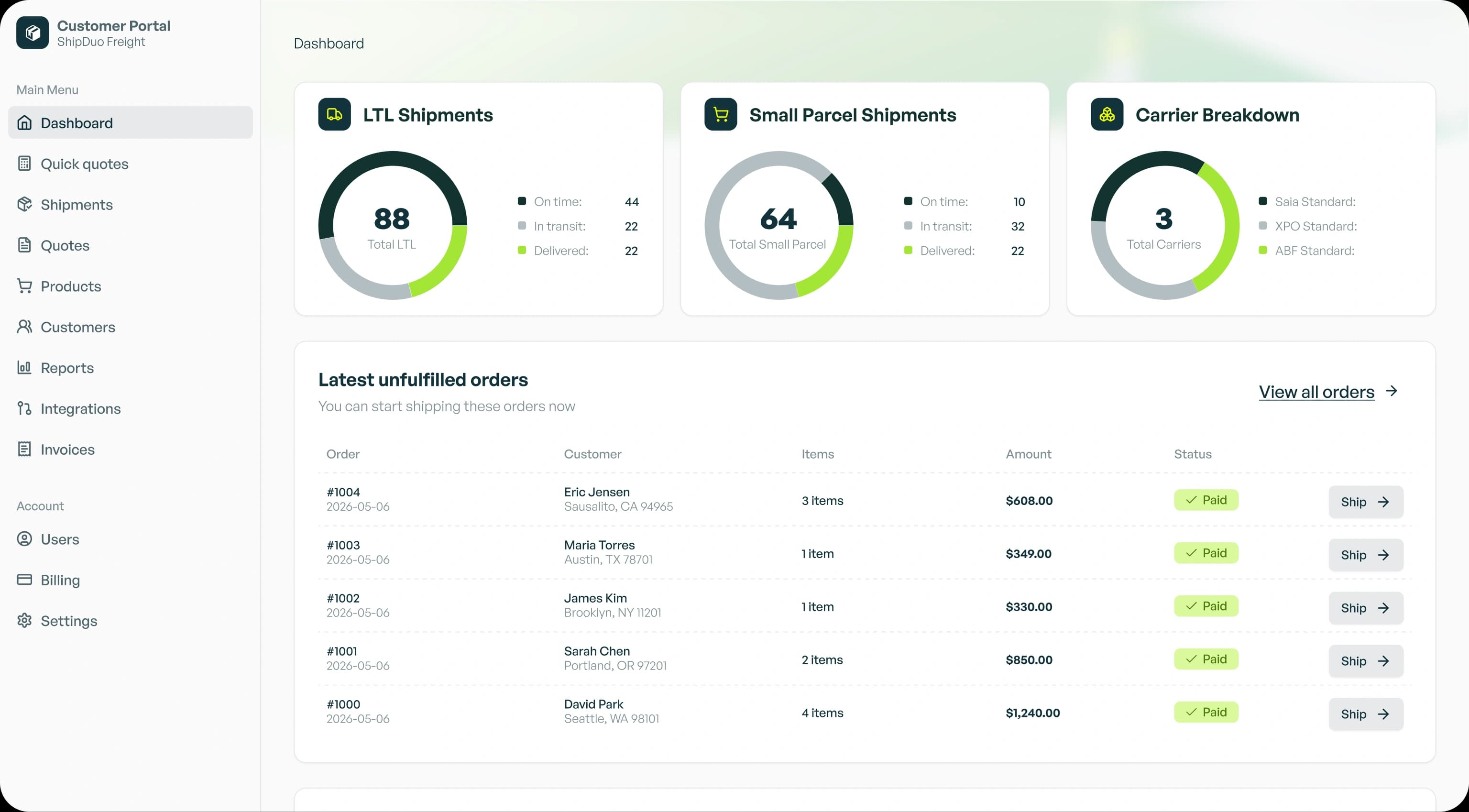The height and width of the screenshot is (812, 1469).
Task: Click the Items column header
Action: pos(817,454)
